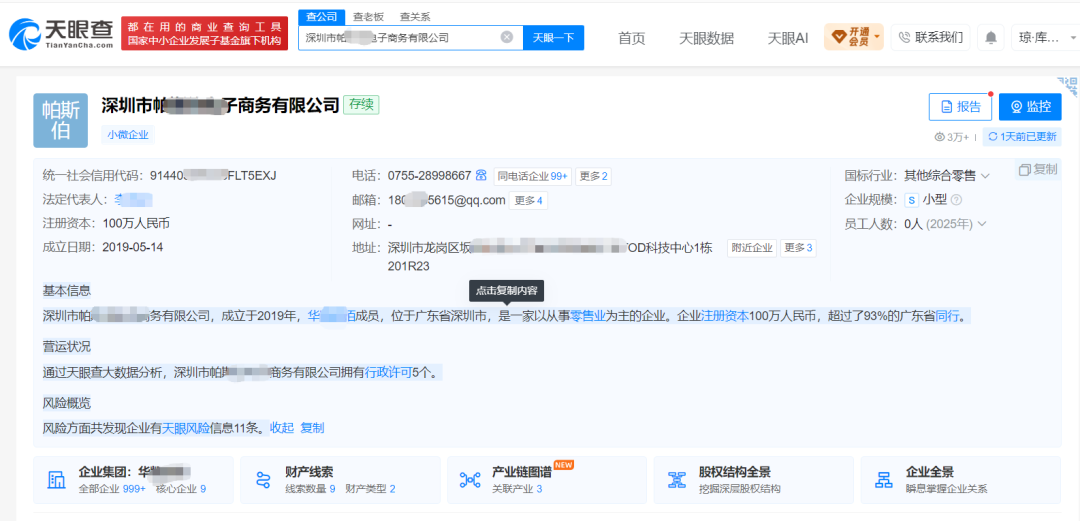Go to 首页

click(632, 38)
